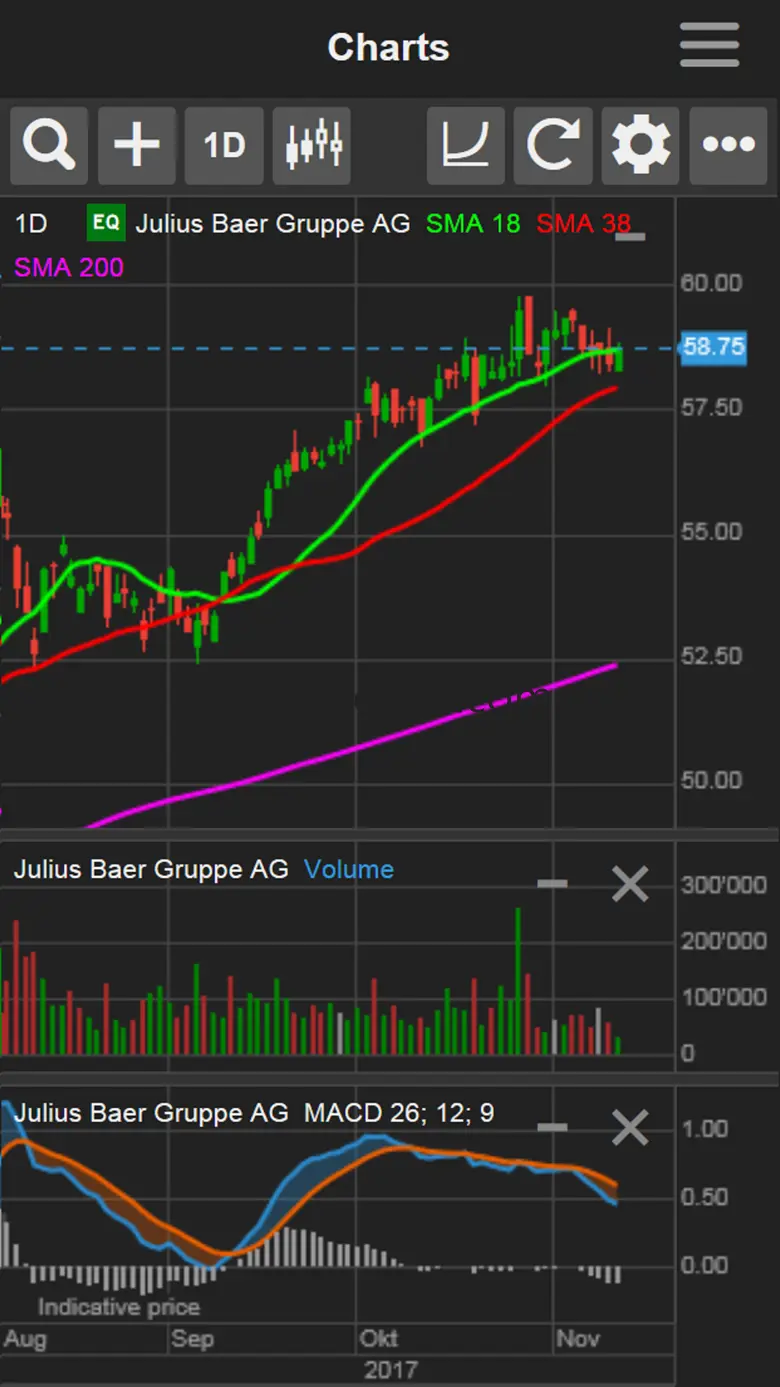The image size is (780, 1387).
Task: Collapse the Volume panel
Action: click(552, 883)
